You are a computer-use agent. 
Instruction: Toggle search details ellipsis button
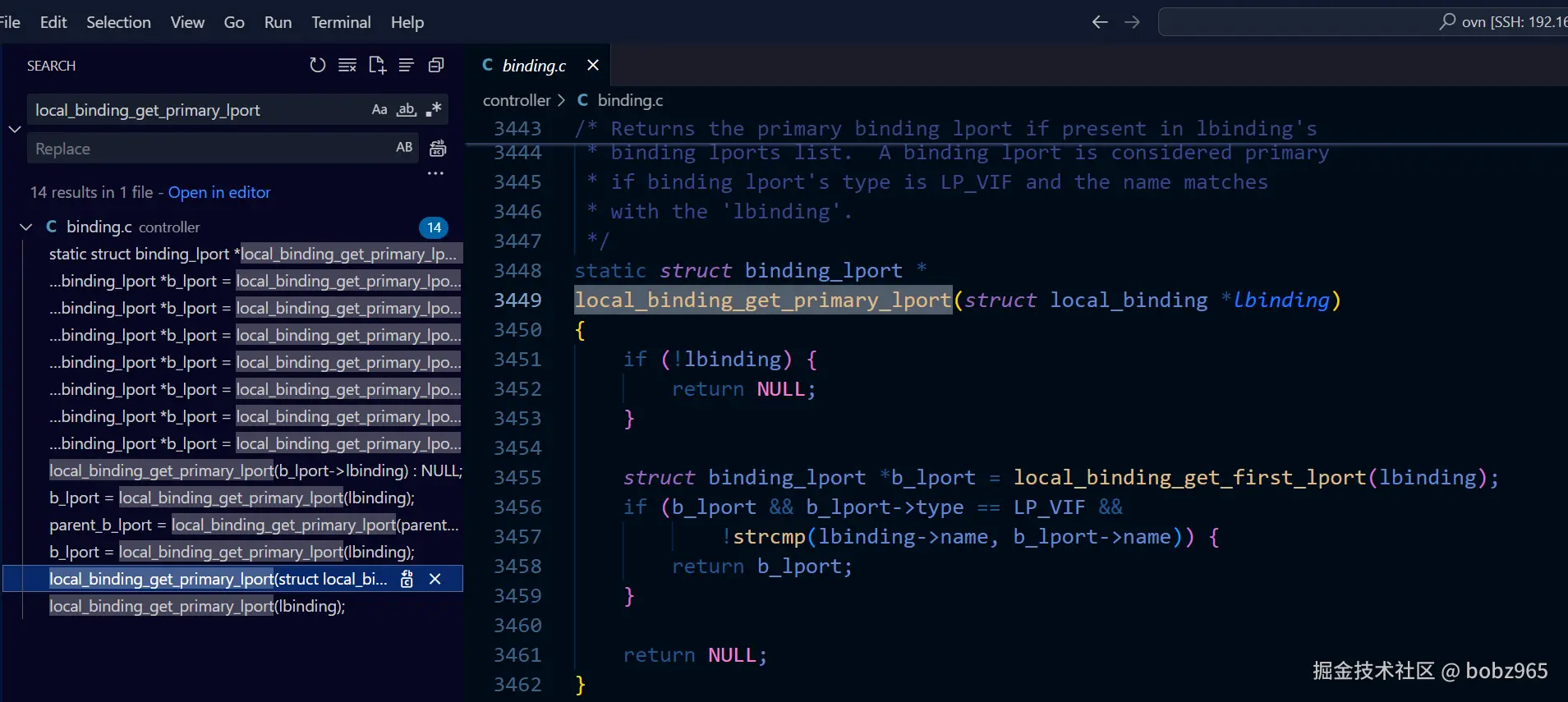(435, 173)
